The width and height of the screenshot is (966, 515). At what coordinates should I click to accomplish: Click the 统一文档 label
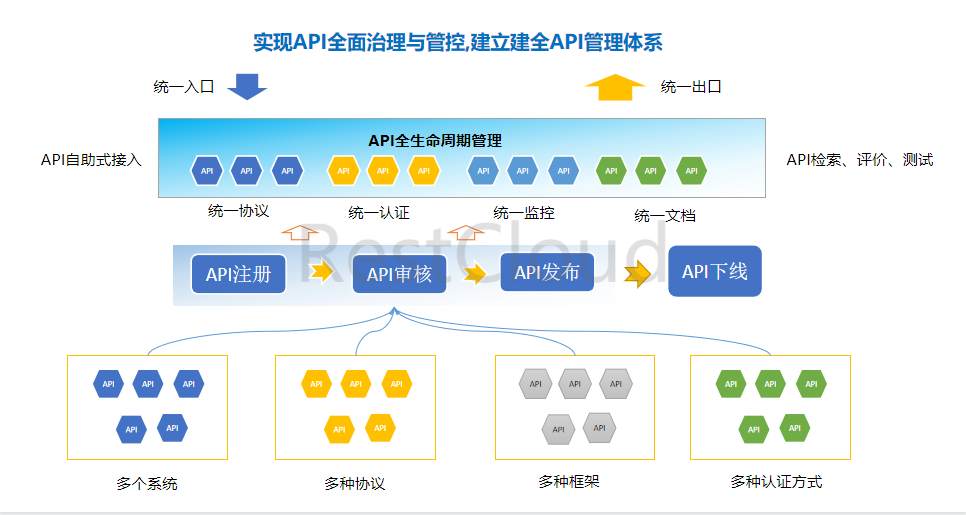click(x=665, y=216)
